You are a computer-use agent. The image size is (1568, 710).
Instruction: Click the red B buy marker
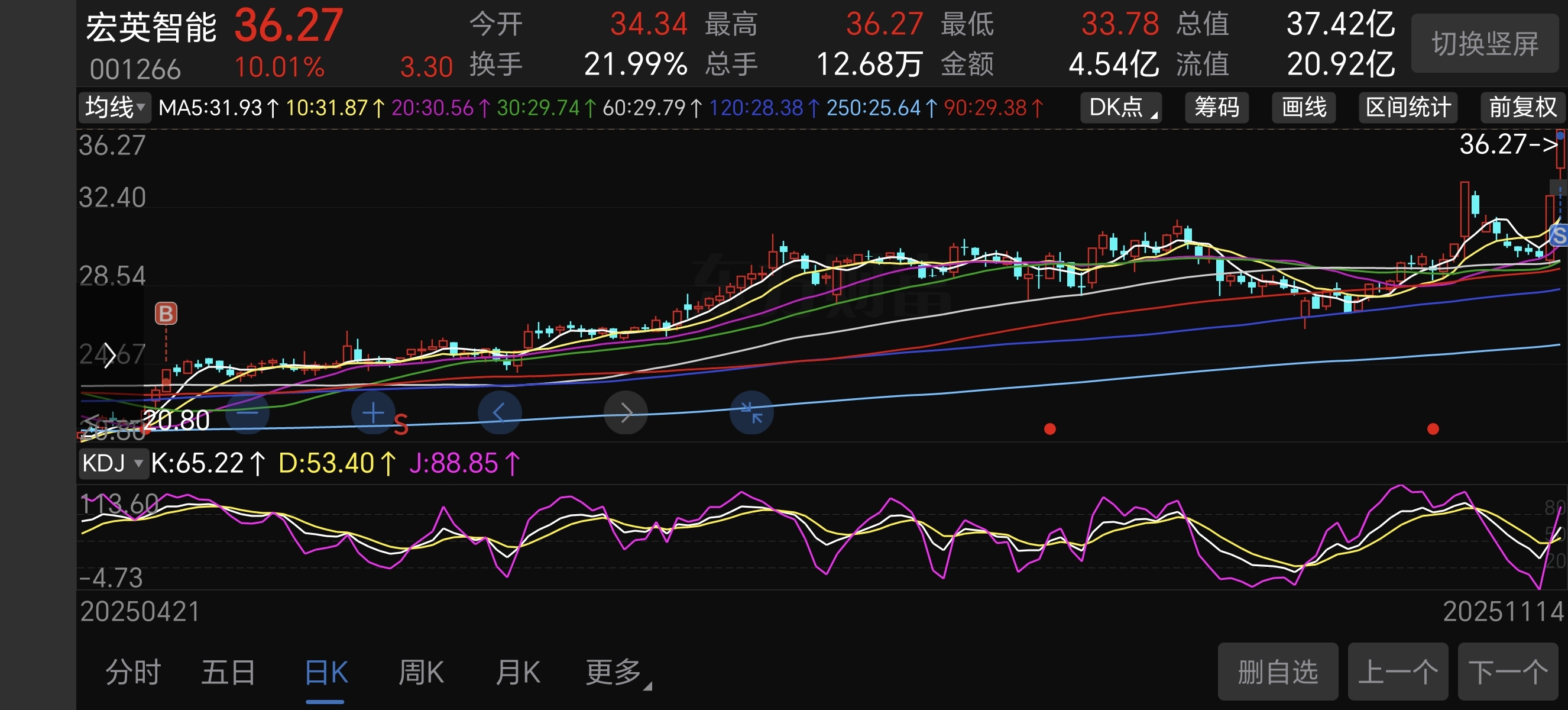click(x=166, y=314)
